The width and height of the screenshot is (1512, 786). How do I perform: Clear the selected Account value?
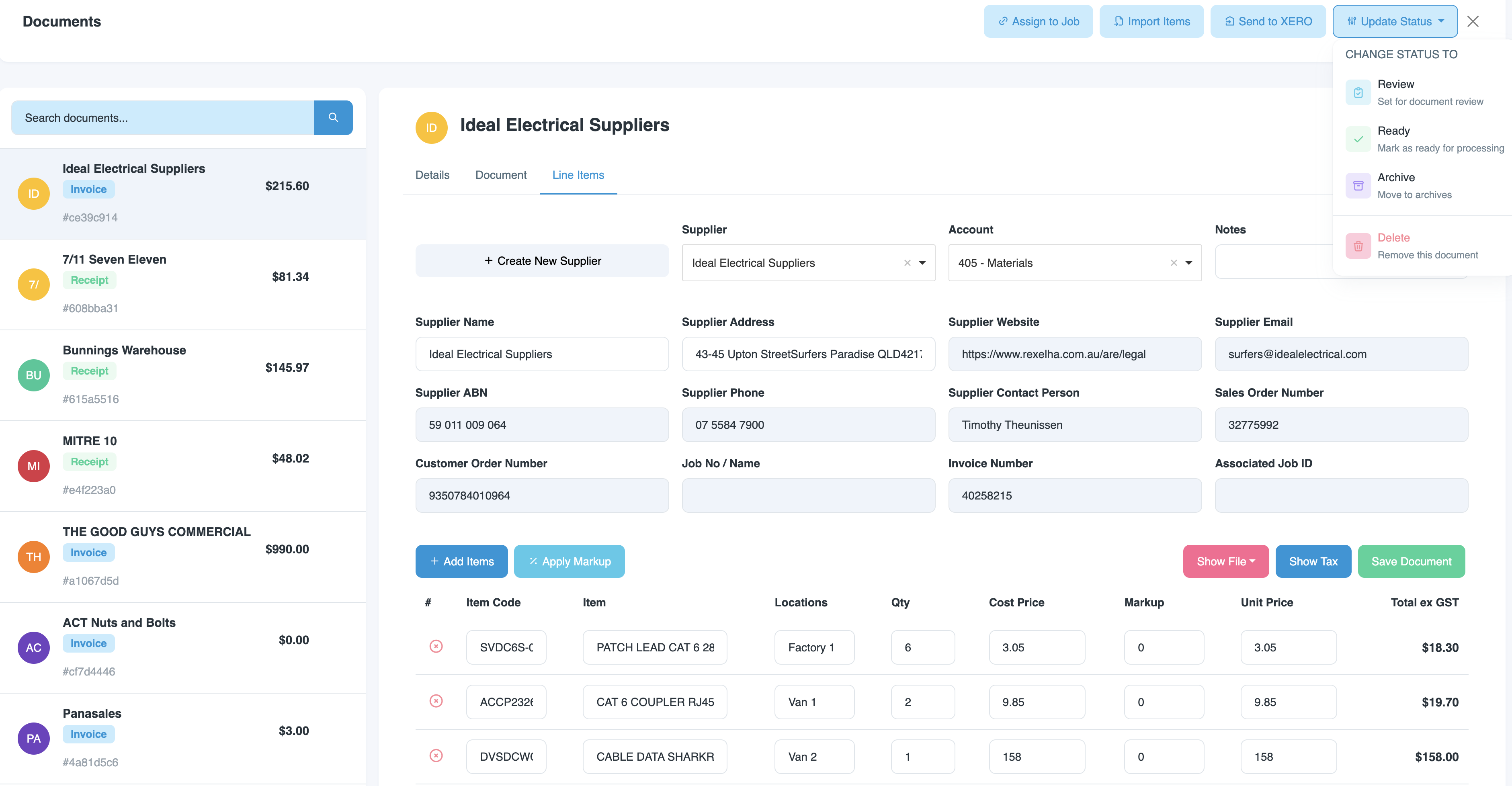pyautogui.click(x=1173, y=263)
